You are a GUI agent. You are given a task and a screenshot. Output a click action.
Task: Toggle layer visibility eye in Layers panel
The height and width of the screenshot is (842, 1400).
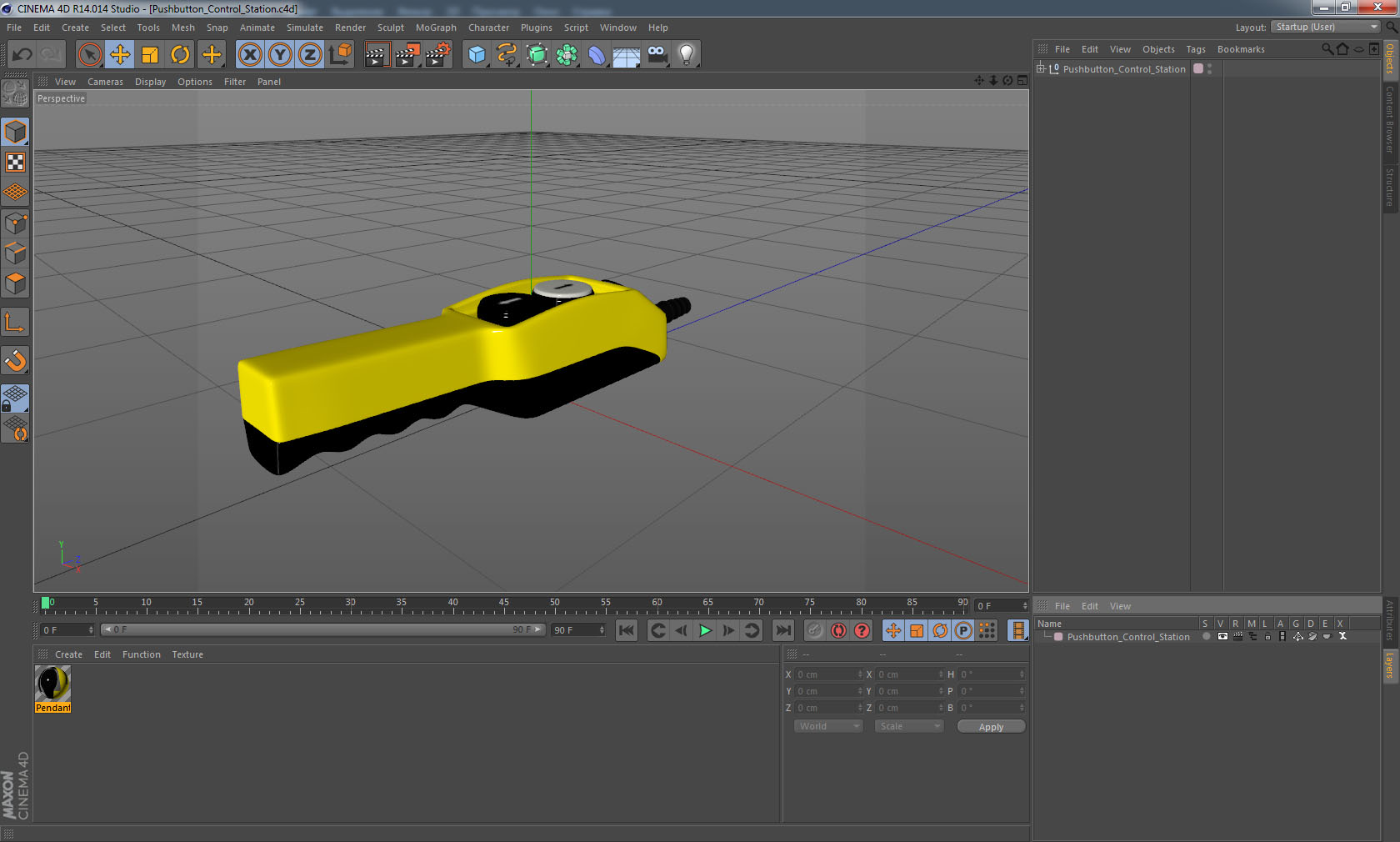pyautogui.click(x=1222, y=636)
